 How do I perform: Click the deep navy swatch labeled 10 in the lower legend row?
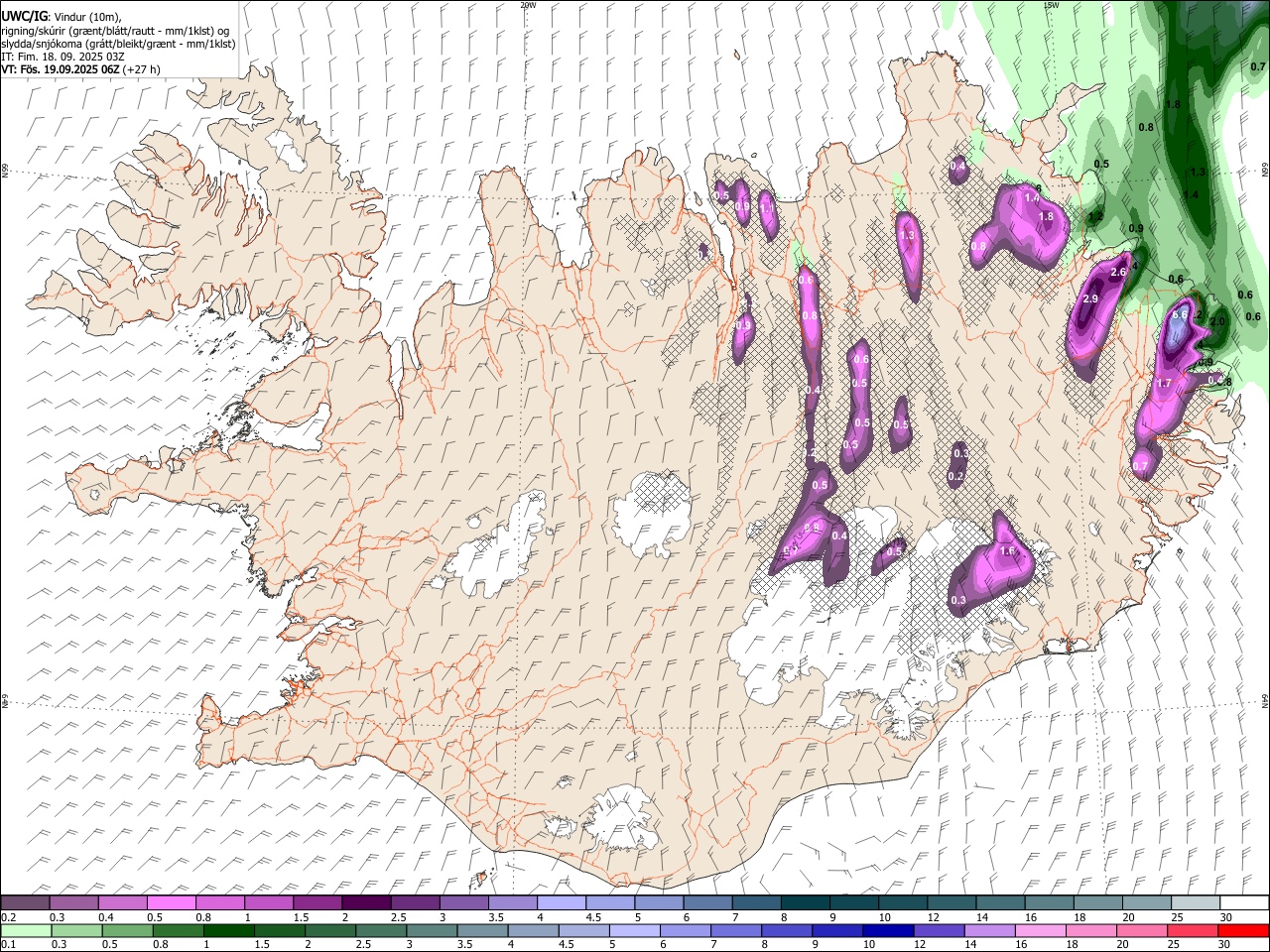pos(889,931)
